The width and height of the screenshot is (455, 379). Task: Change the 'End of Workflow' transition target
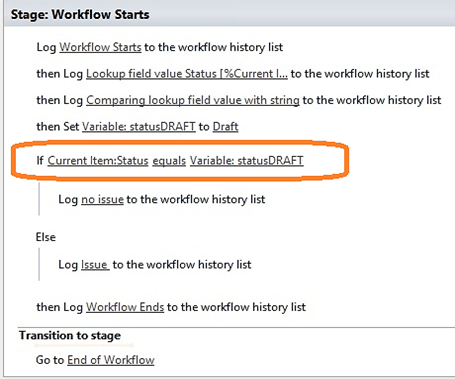click(x=111, y=360)
